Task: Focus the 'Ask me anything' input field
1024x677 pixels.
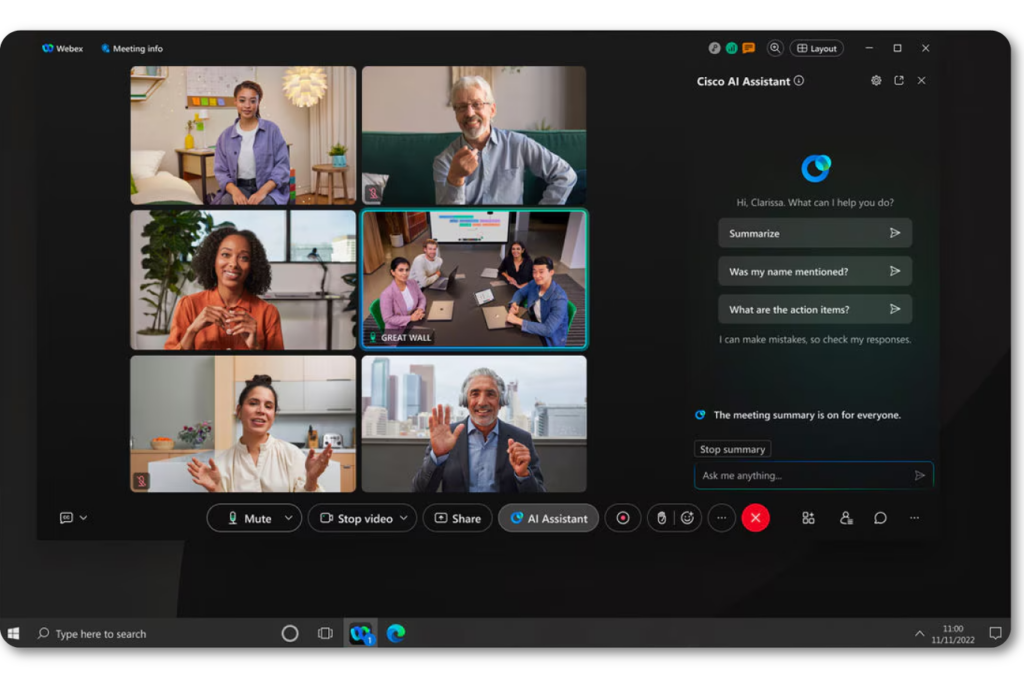Action: click(814, 475)
